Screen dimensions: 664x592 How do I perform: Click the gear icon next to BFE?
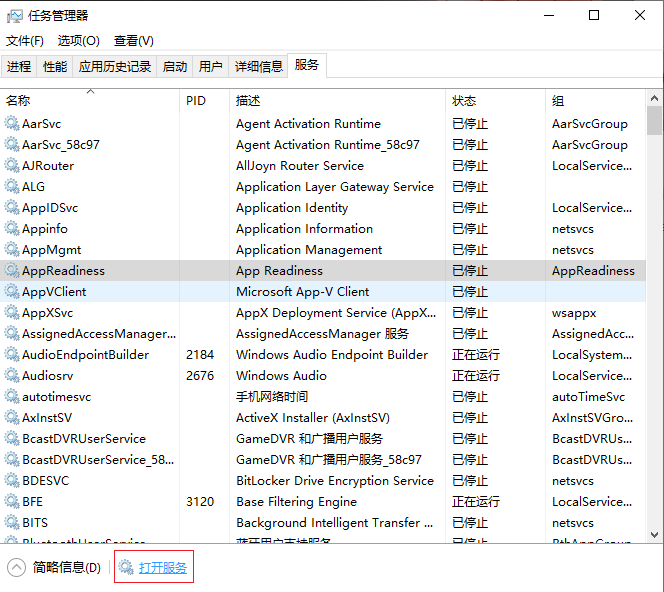(12, 502)
